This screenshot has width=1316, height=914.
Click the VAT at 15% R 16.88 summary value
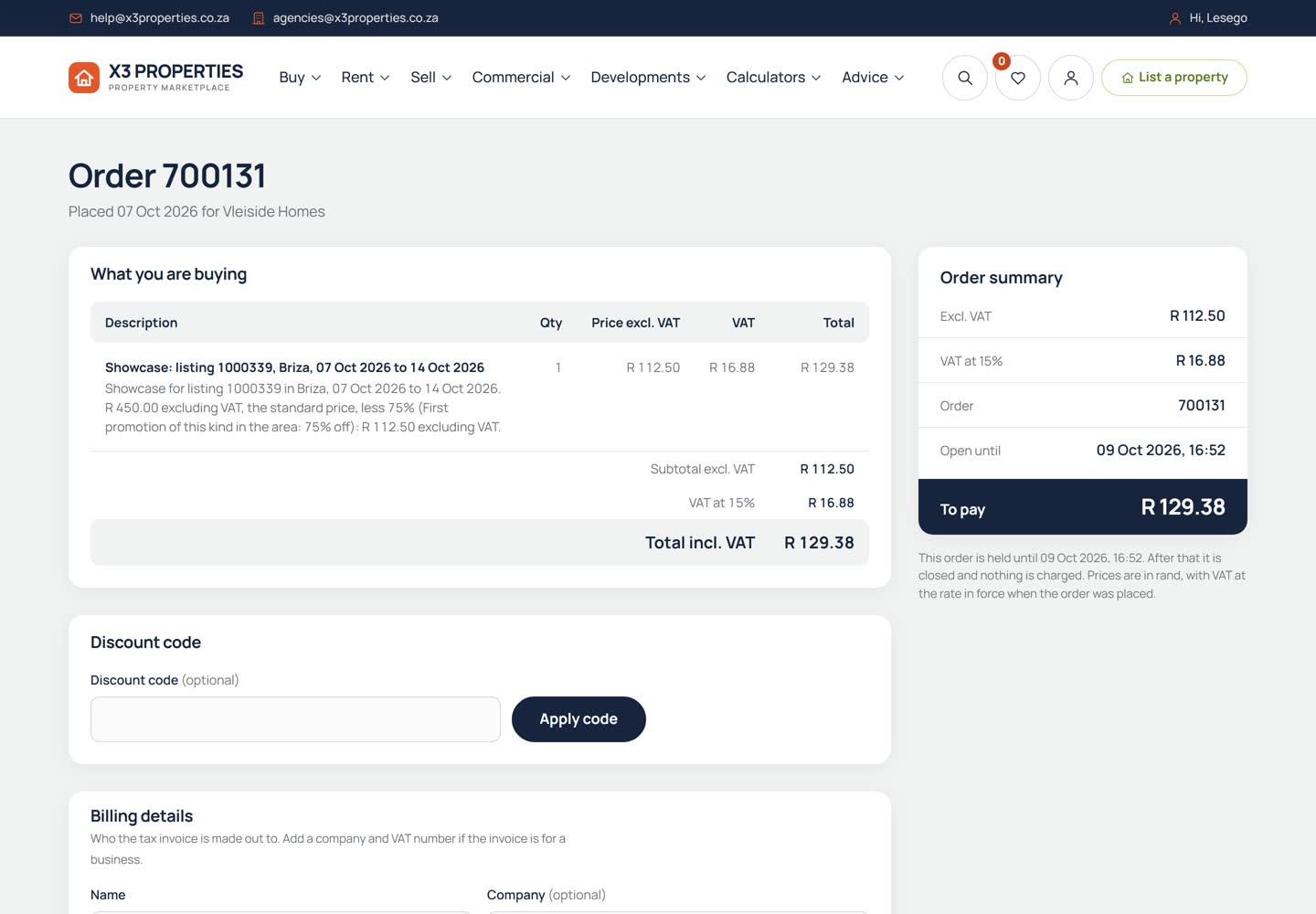coord(1200,361)
